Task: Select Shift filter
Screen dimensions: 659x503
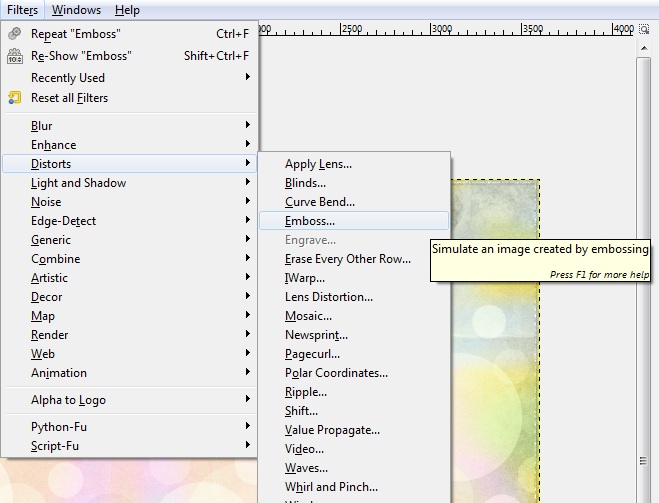Action: pos(354,411)
